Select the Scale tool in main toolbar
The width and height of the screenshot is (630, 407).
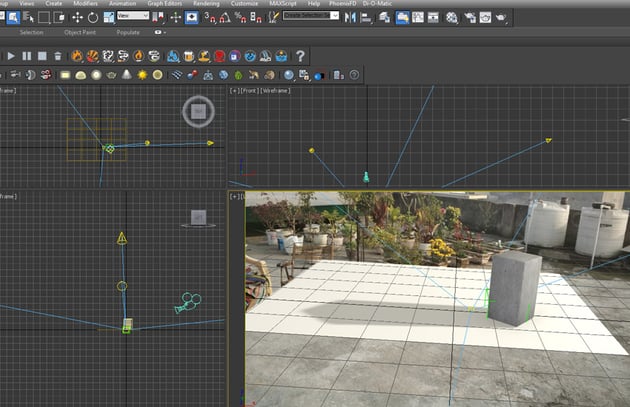[109, 17]
